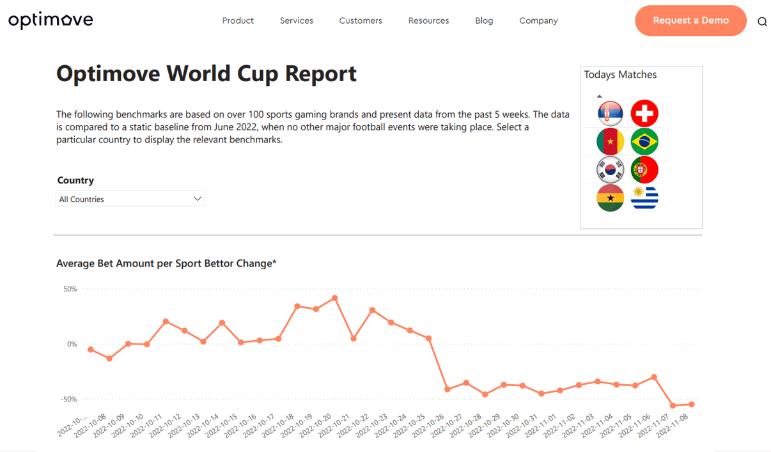
Task: Select the Portugal flag icon
Action: tap(644, 170)
